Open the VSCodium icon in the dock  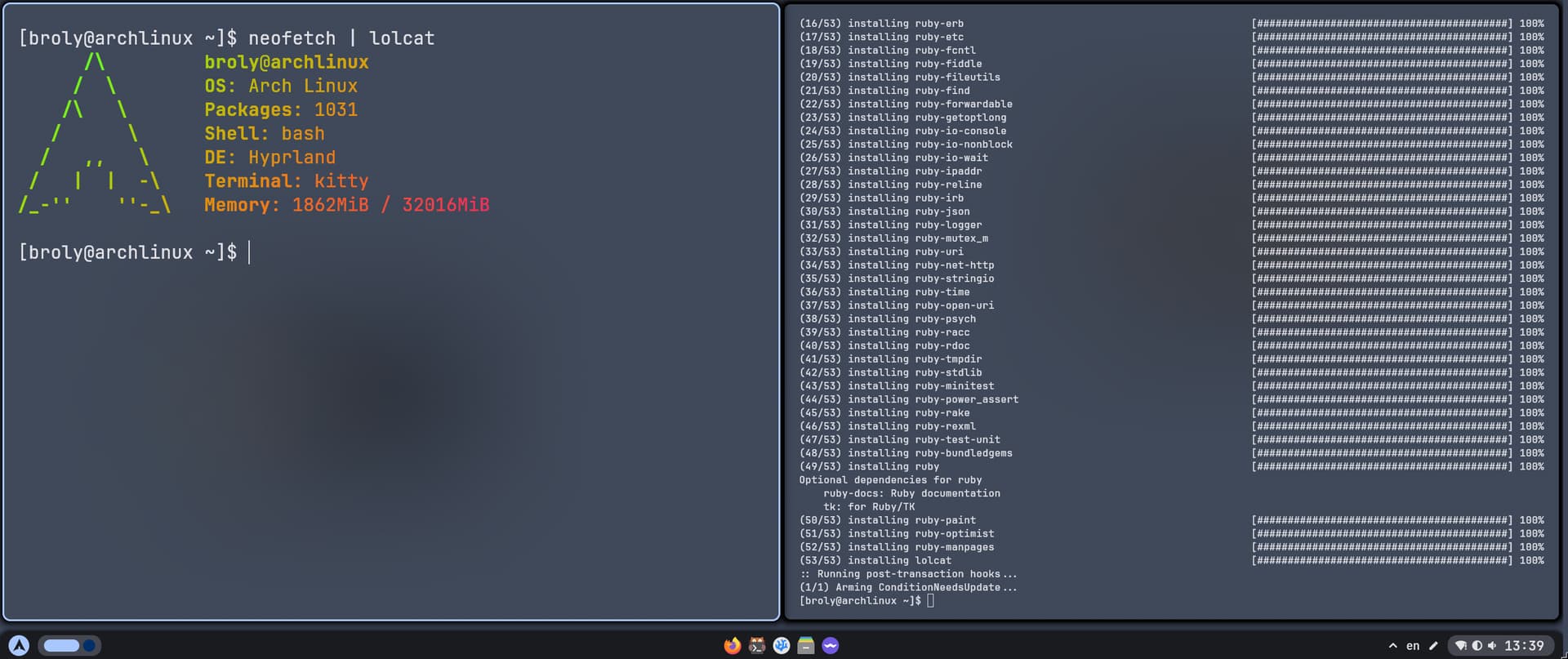click(782, 646)
